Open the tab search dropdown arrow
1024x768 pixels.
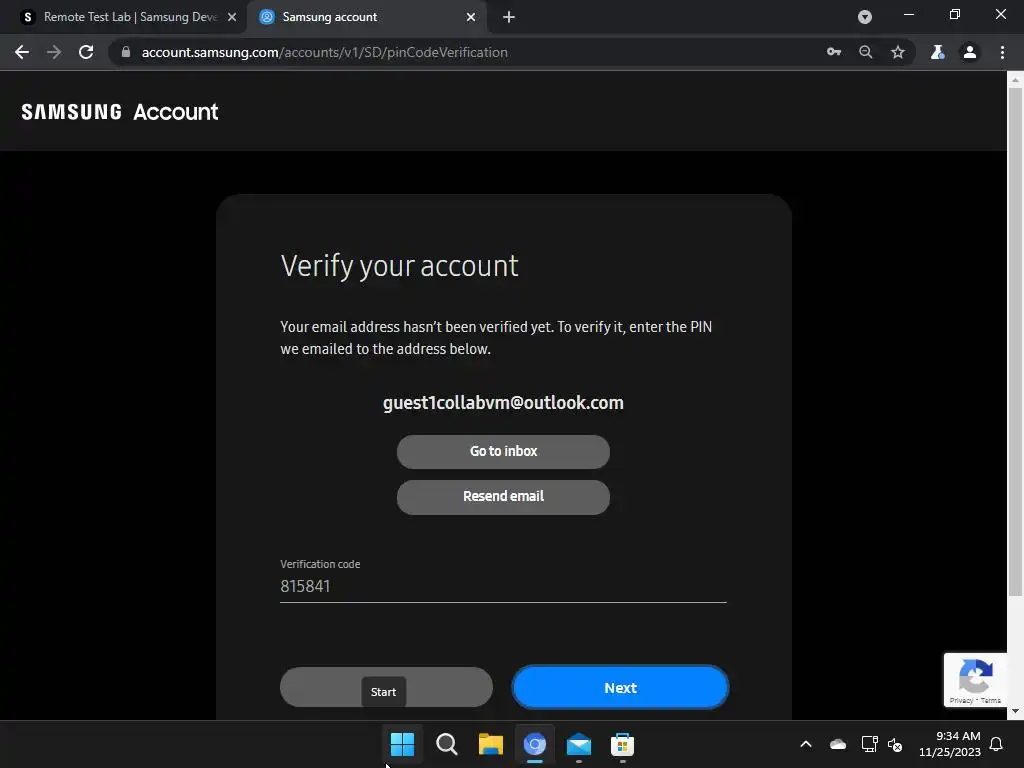pos(865,17)
